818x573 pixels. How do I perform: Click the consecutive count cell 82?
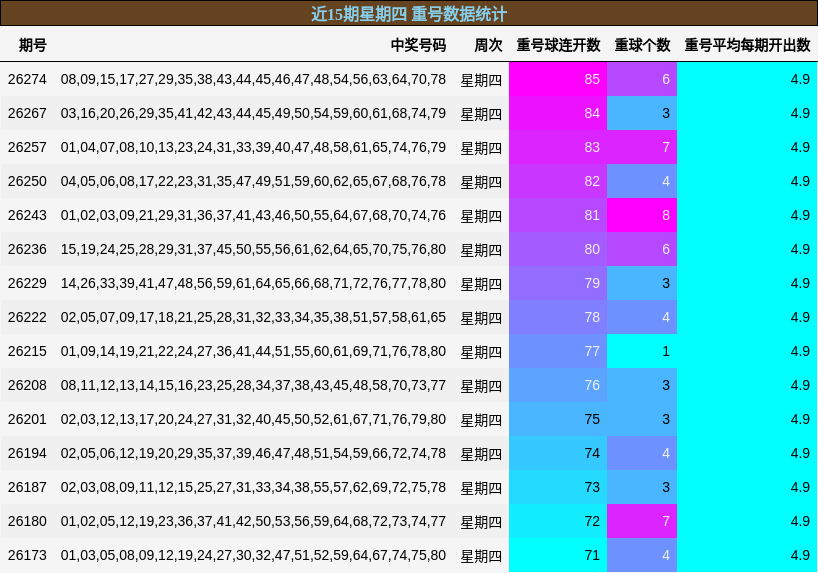(x=558, y=181)
